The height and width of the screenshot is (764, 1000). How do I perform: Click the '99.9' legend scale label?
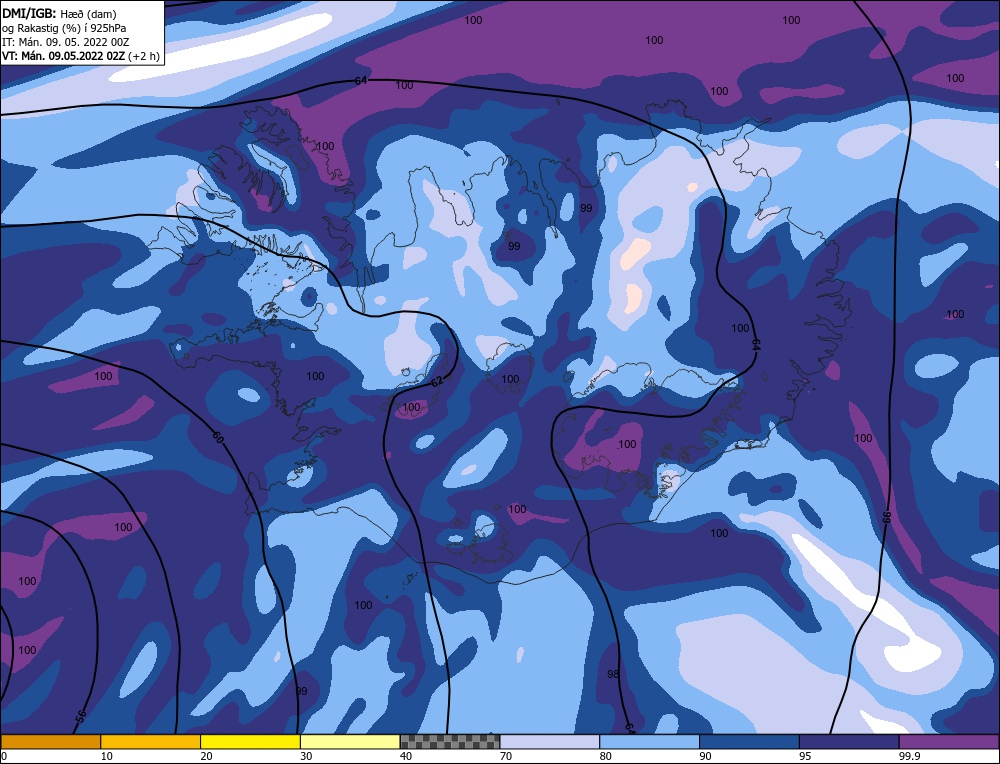pyautogui.click(x=908, y=756)
